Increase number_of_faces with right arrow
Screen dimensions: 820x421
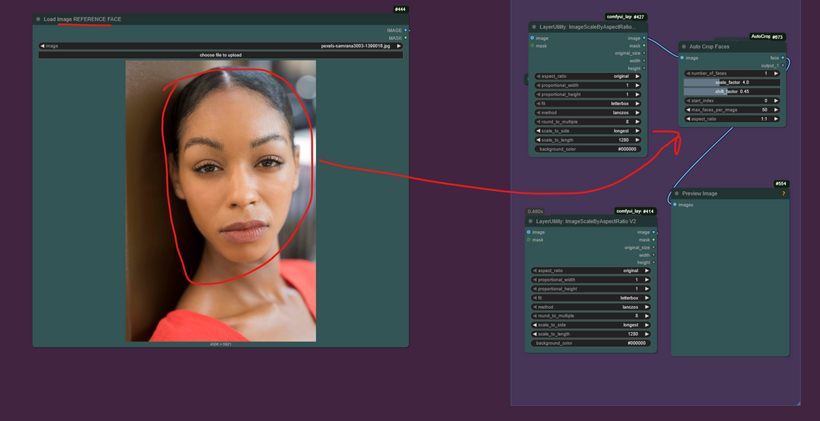778,73
